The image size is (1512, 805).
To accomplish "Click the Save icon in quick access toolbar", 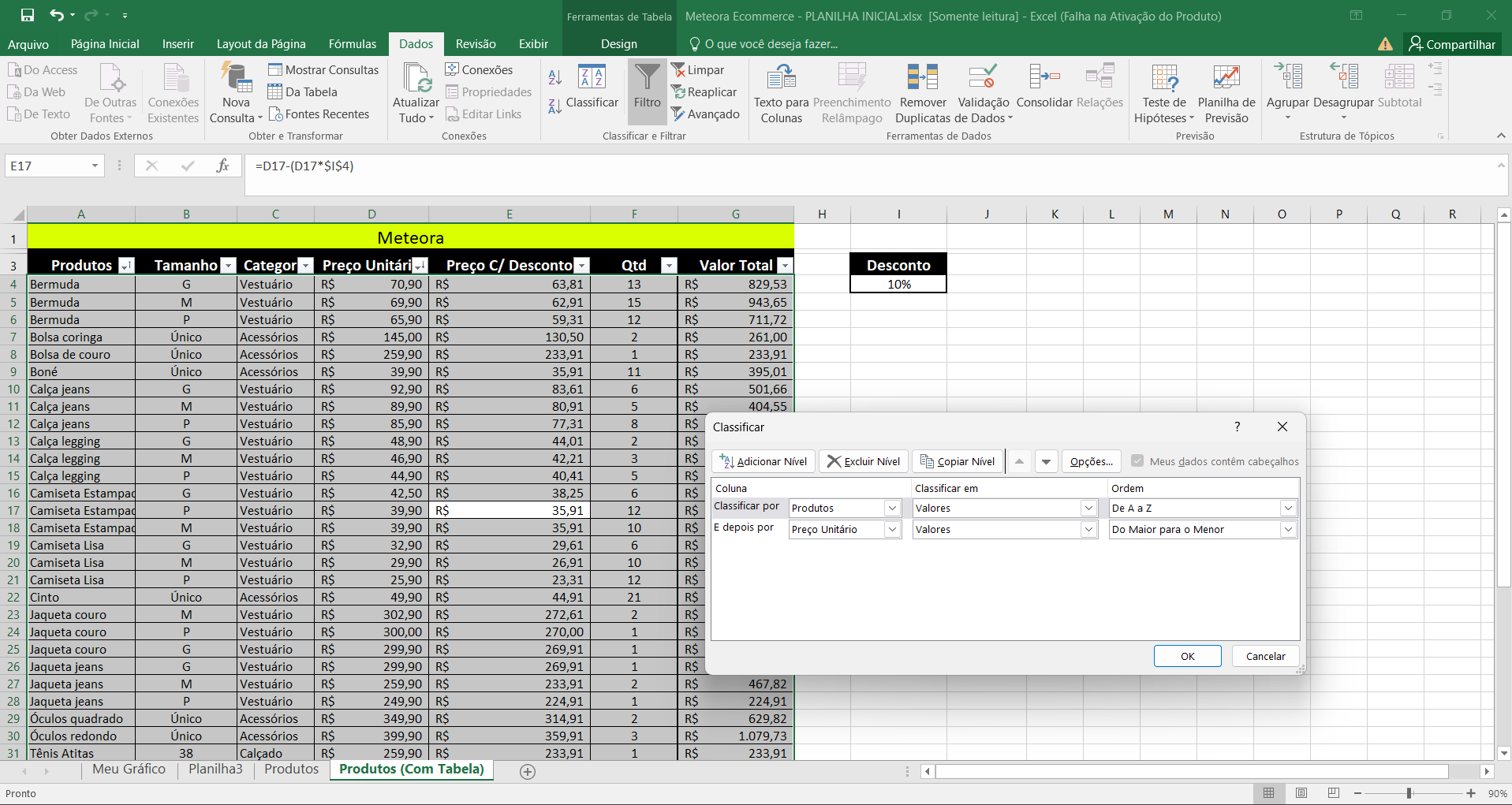I will coord(27,15).
